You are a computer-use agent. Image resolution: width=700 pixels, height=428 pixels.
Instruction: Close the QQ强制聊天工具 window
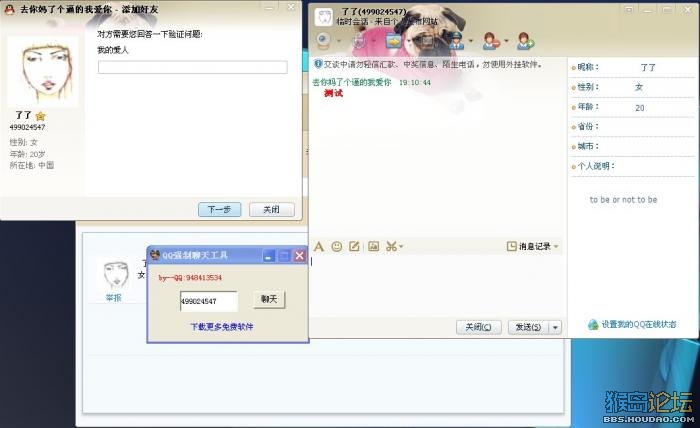point(300,256)
